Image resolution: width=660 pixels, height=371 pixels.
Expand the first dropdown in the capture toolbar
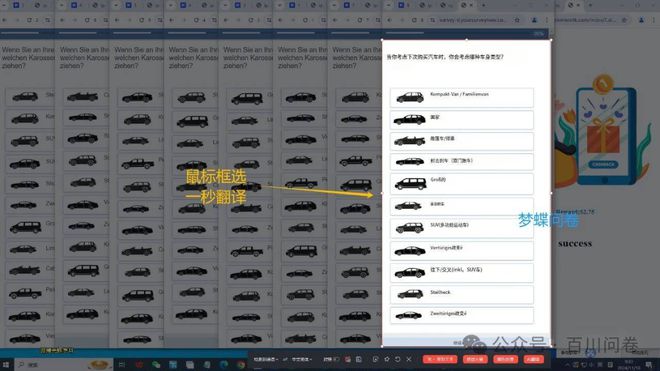(x=265, y=359)
